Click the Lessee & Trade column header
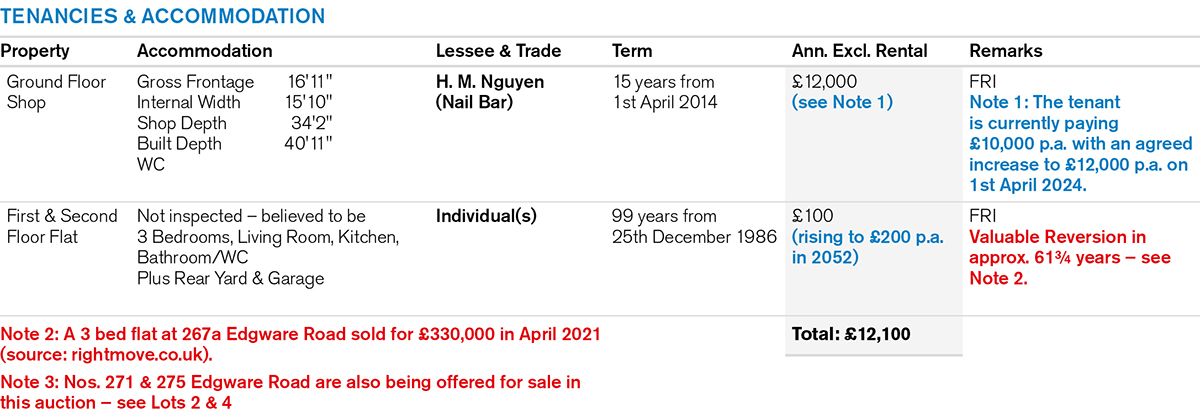 (498, 51)
